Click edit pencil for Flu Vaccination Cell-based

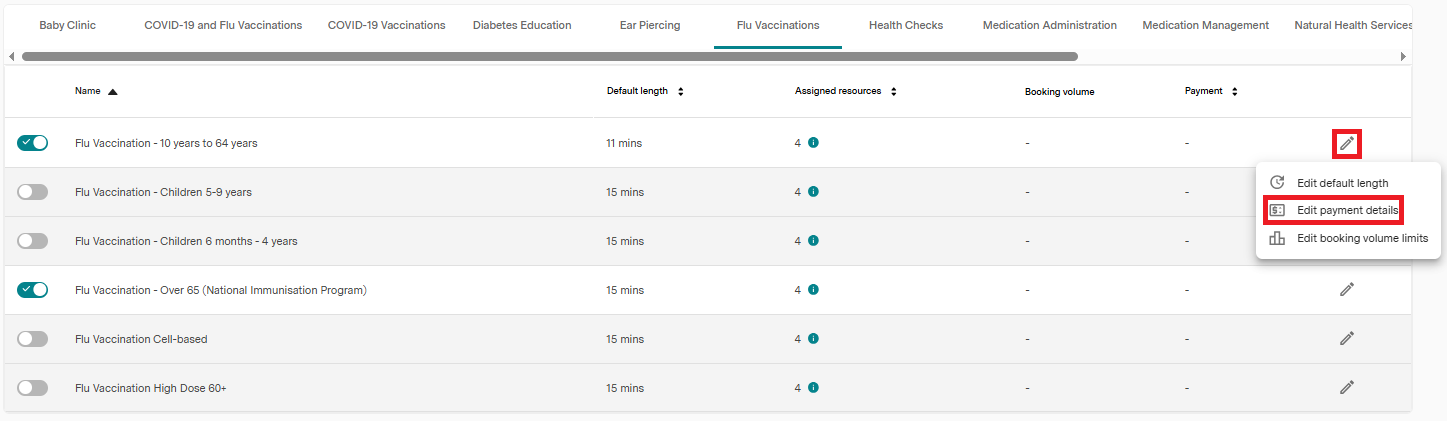[1347, 339]
